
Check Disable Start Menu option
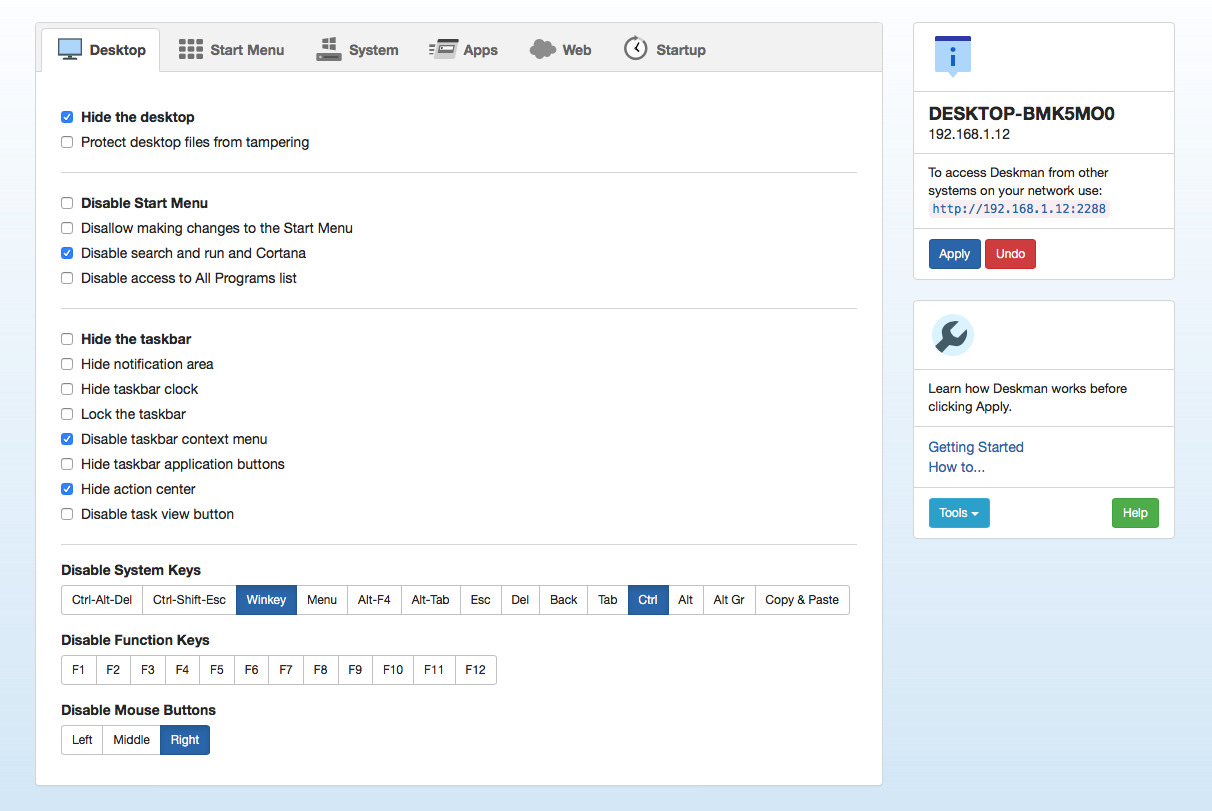67,203
